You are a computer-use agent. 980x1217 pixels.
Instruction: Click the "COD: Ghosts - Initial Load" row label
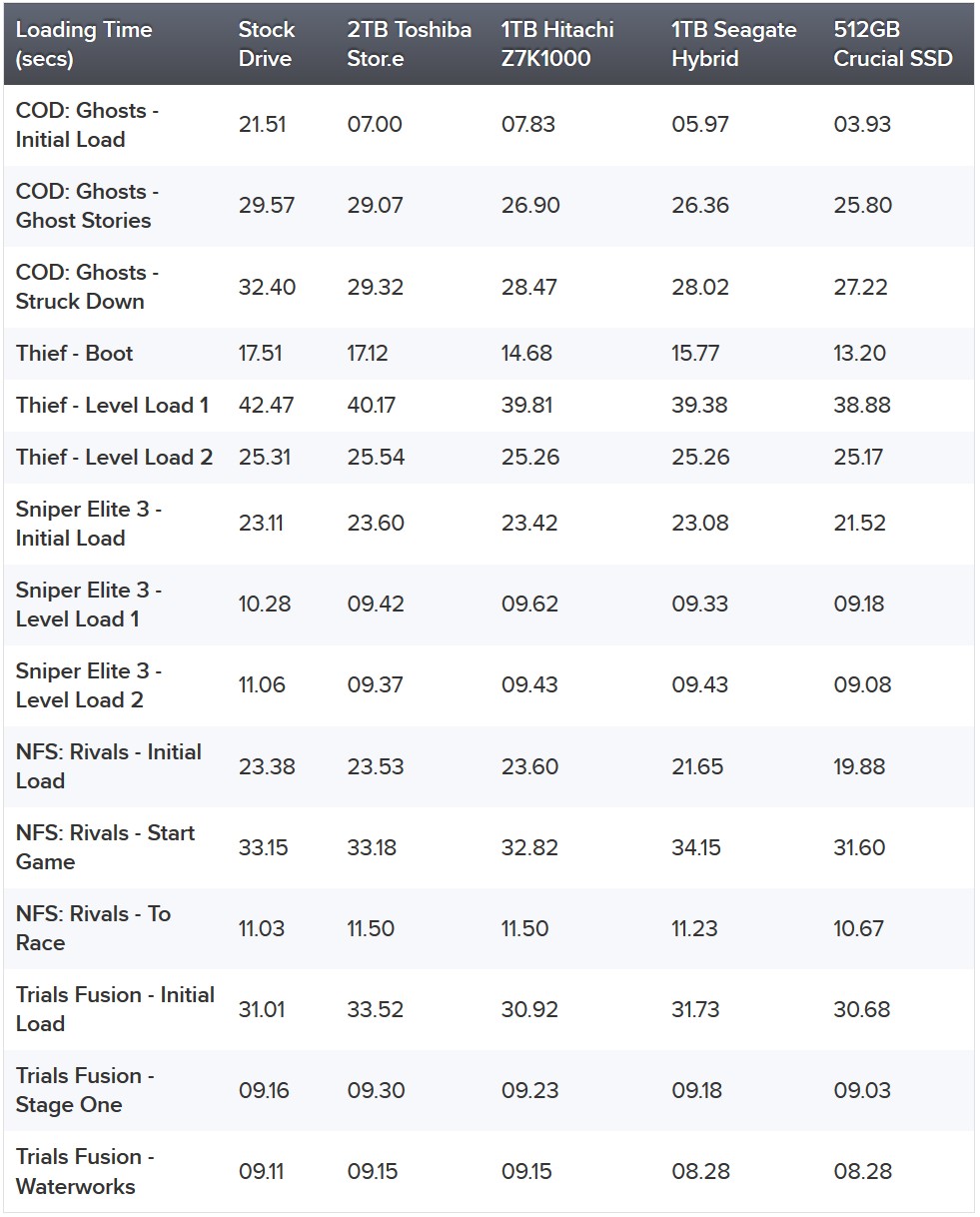tap(87, 125)
